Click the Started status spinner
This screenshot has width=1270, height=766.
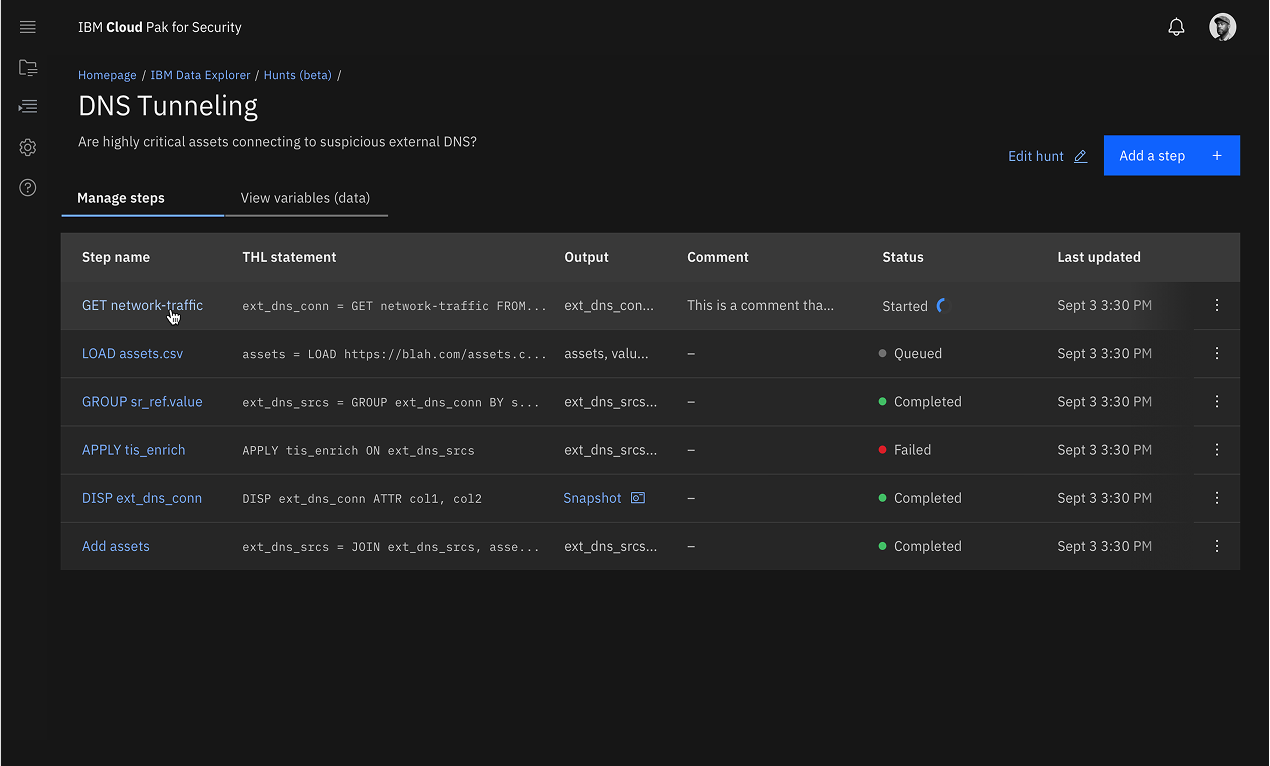[x=941, y=305]
